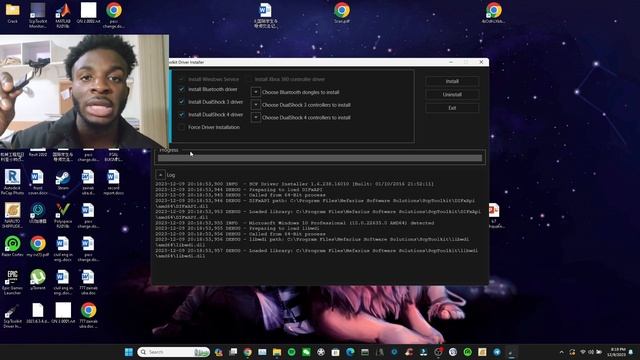640x360 pixels.
Task: Click the webcam video overlay
Action: click(x=84, y=91)
